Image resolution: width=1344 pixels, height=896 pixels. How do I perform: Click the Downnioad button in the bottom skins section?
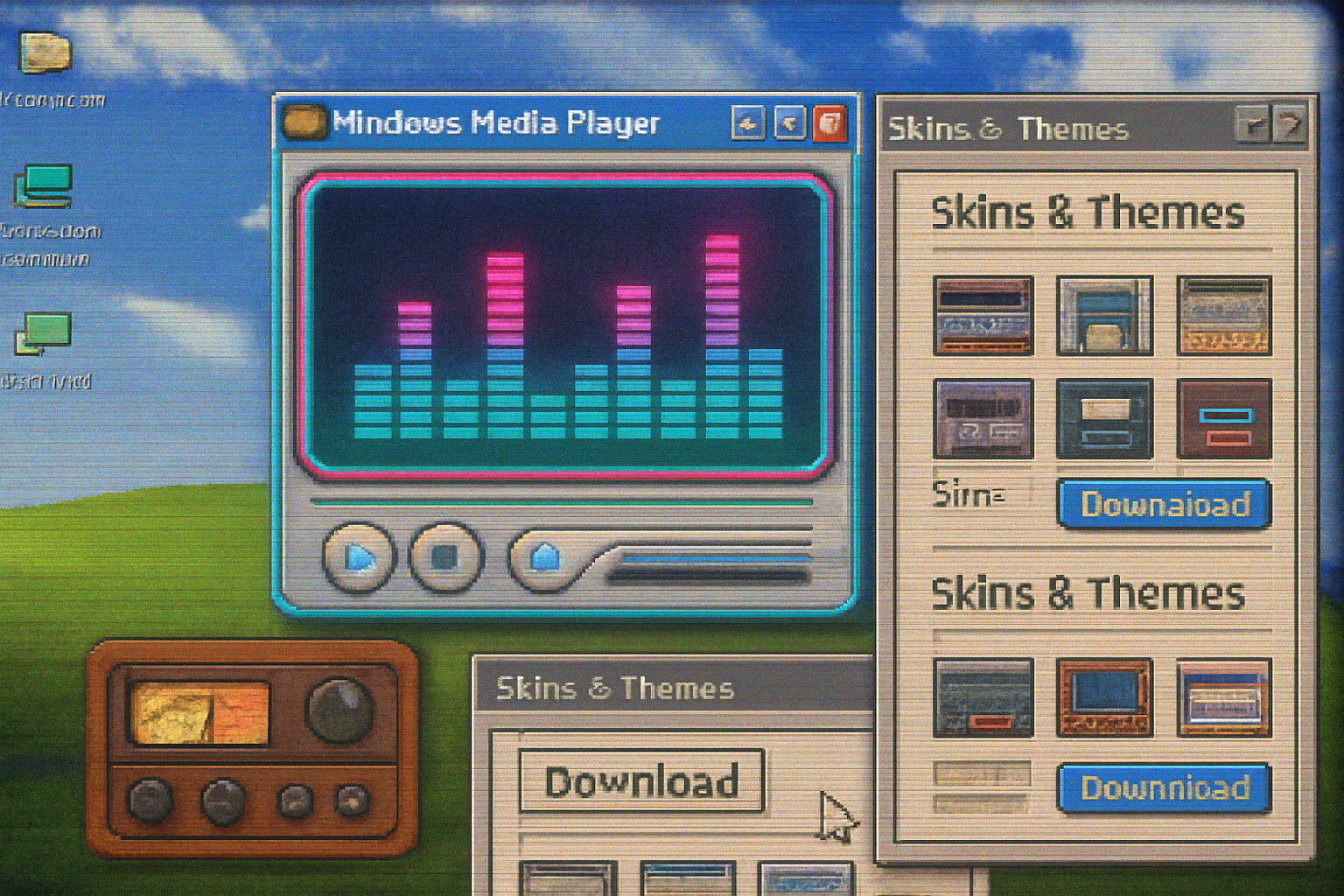pyautogui.click(x=1163, y=788)
